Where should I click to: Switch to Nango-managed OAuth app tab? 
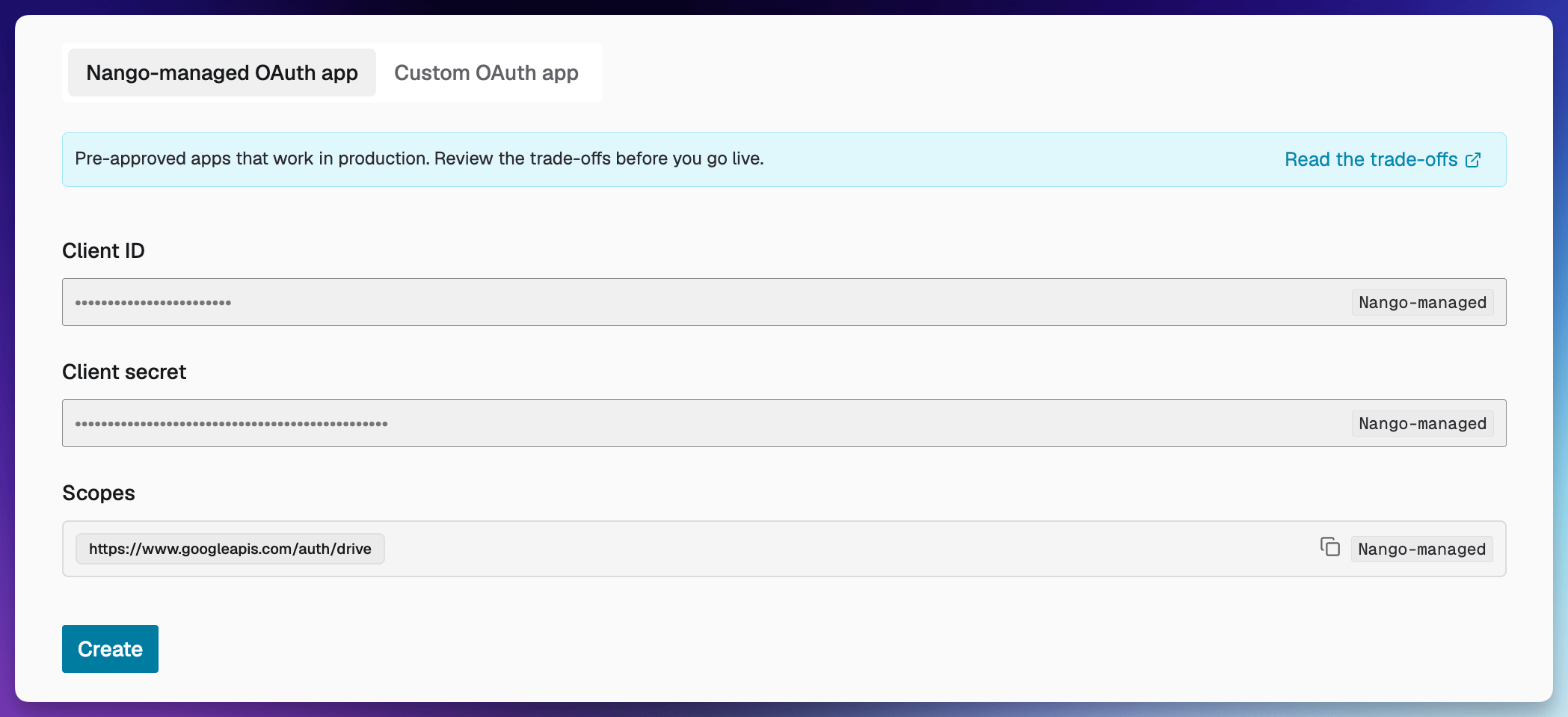(222, 73)
